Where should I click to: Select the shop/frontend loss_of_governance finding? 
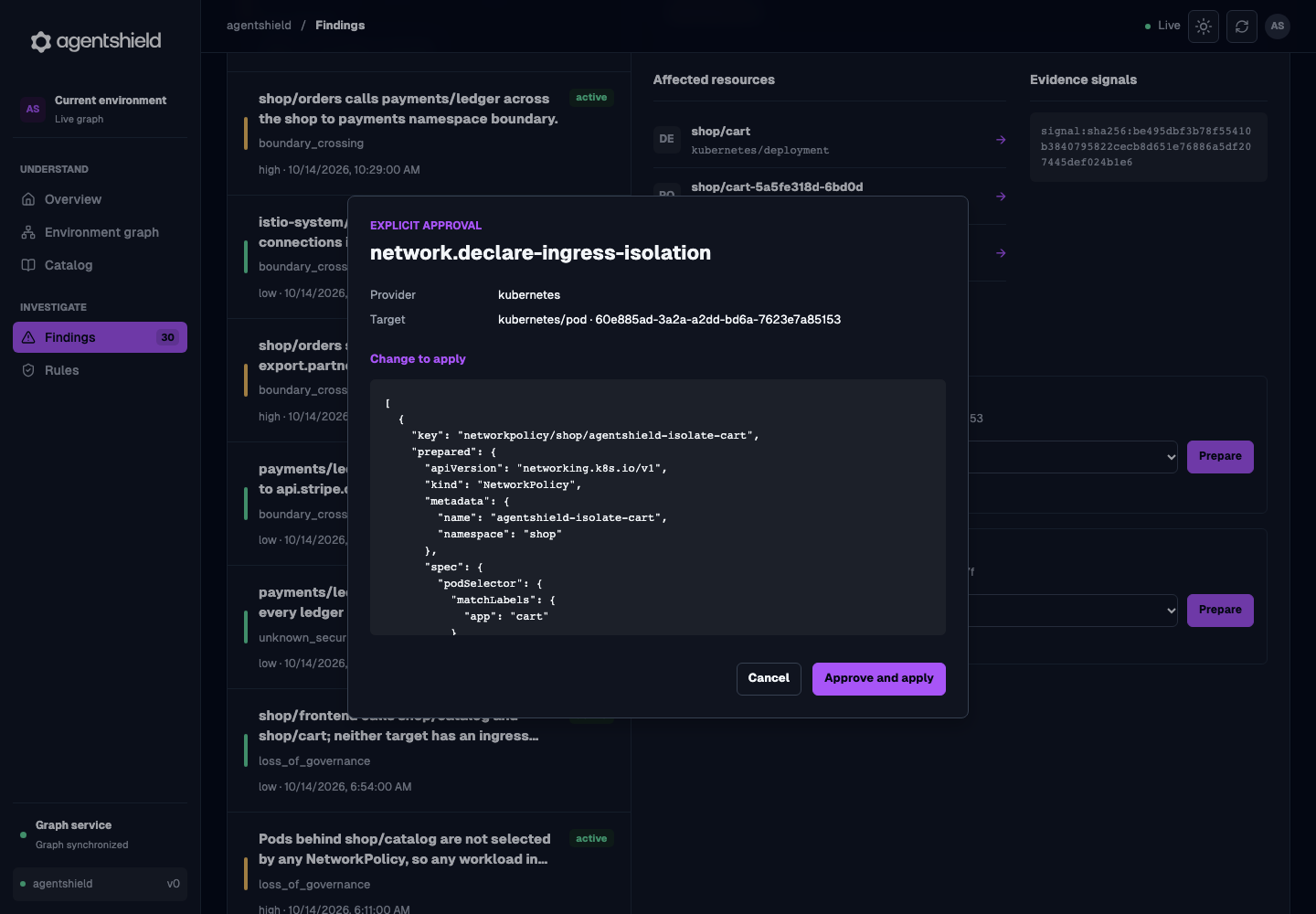[429, 750]
